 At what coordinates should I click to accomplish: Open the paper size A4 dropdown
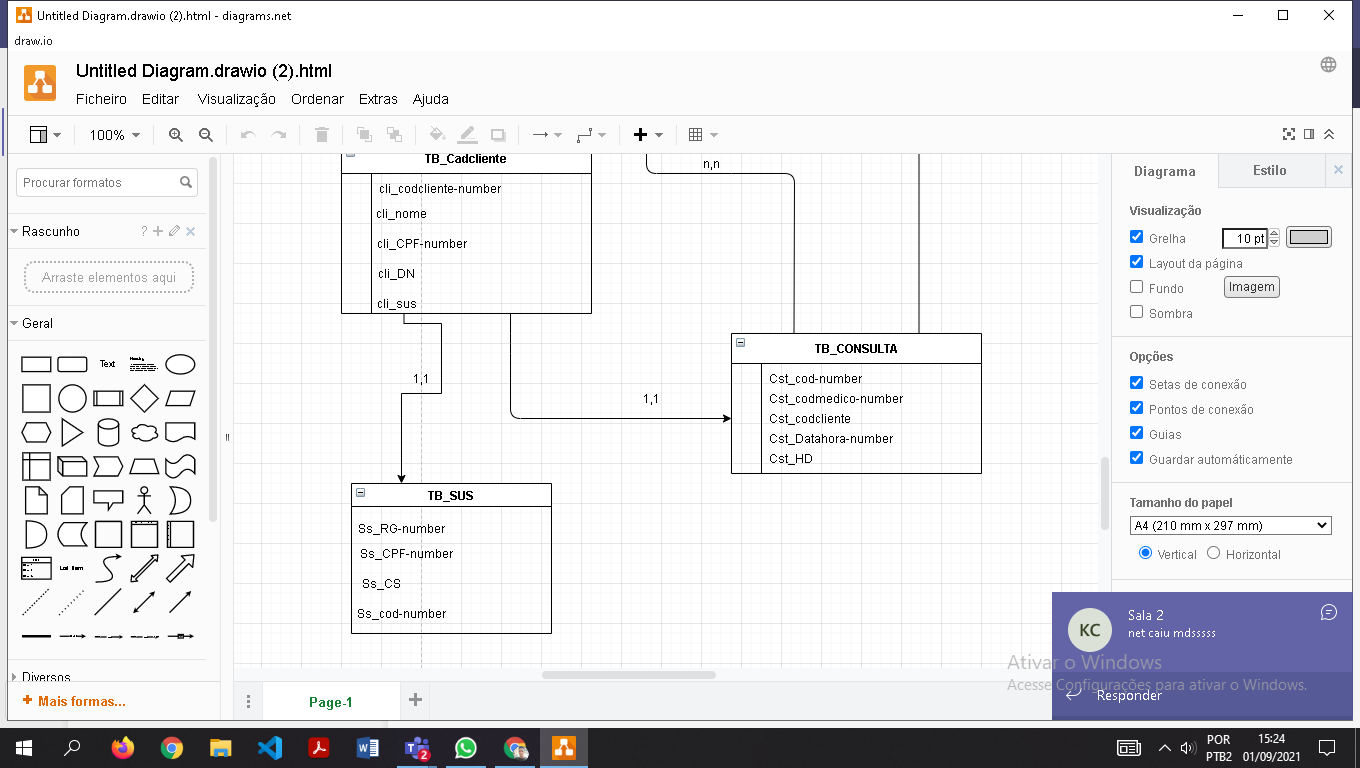(1230, 525)
